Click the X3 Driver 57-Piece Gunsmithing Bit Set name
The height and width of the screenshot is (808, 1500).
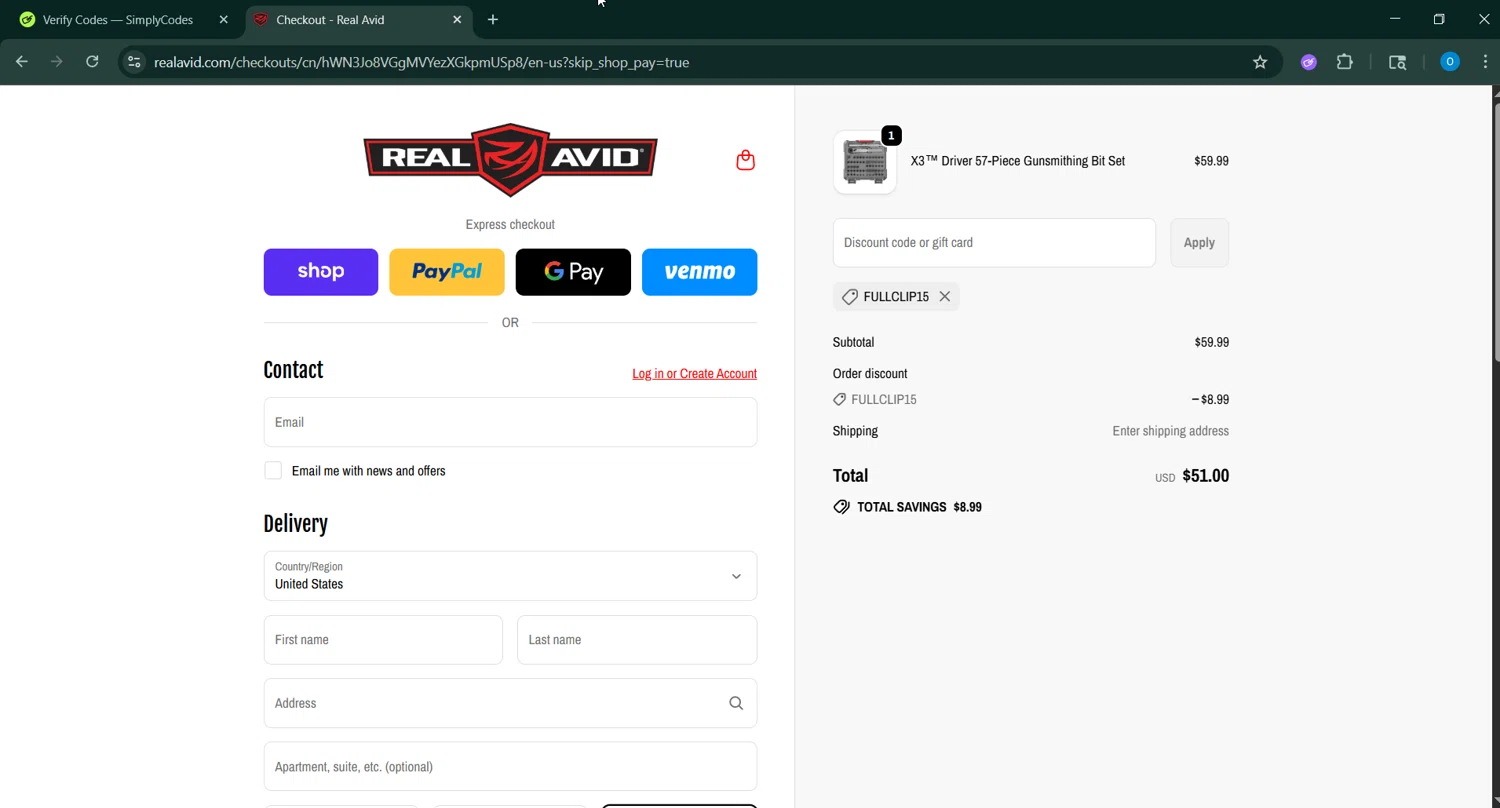click(x=1017, y=161)
